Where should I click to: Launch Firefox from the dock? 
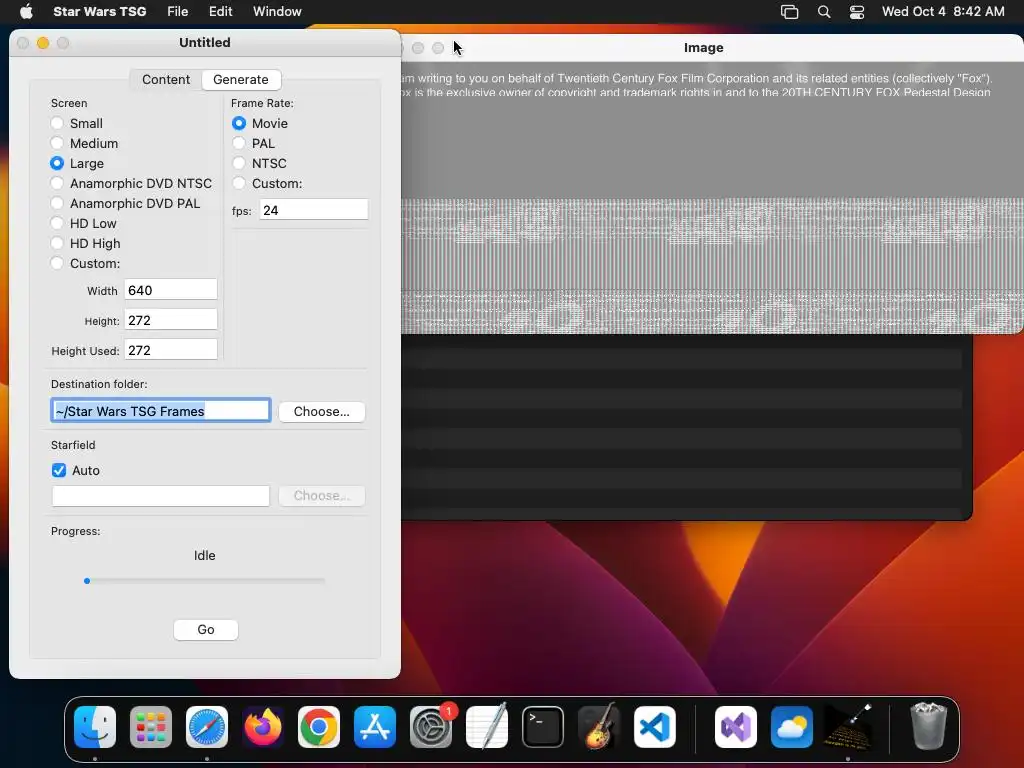263,727
